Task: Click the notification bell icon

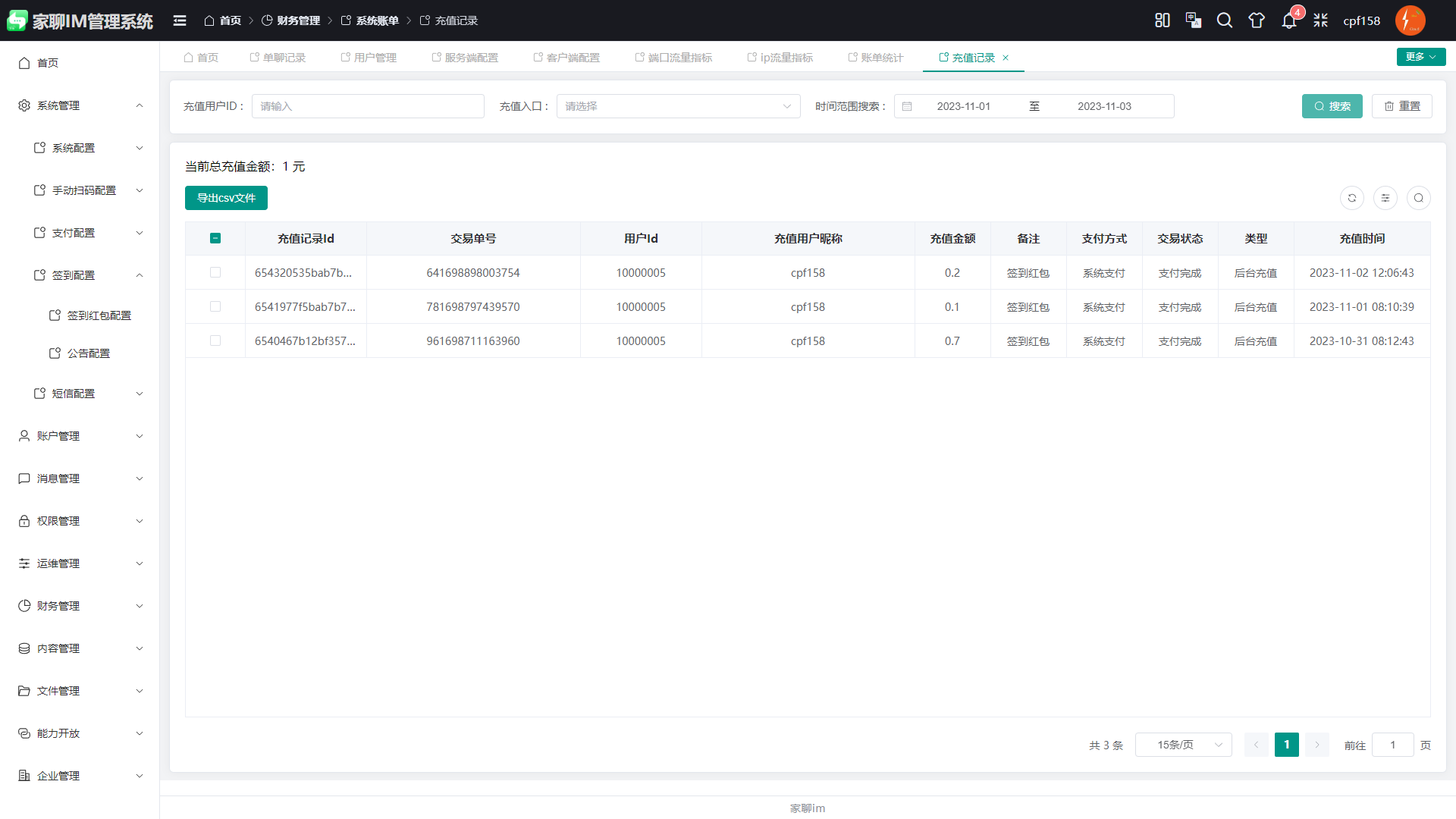Action: (x=1288, y=20)
